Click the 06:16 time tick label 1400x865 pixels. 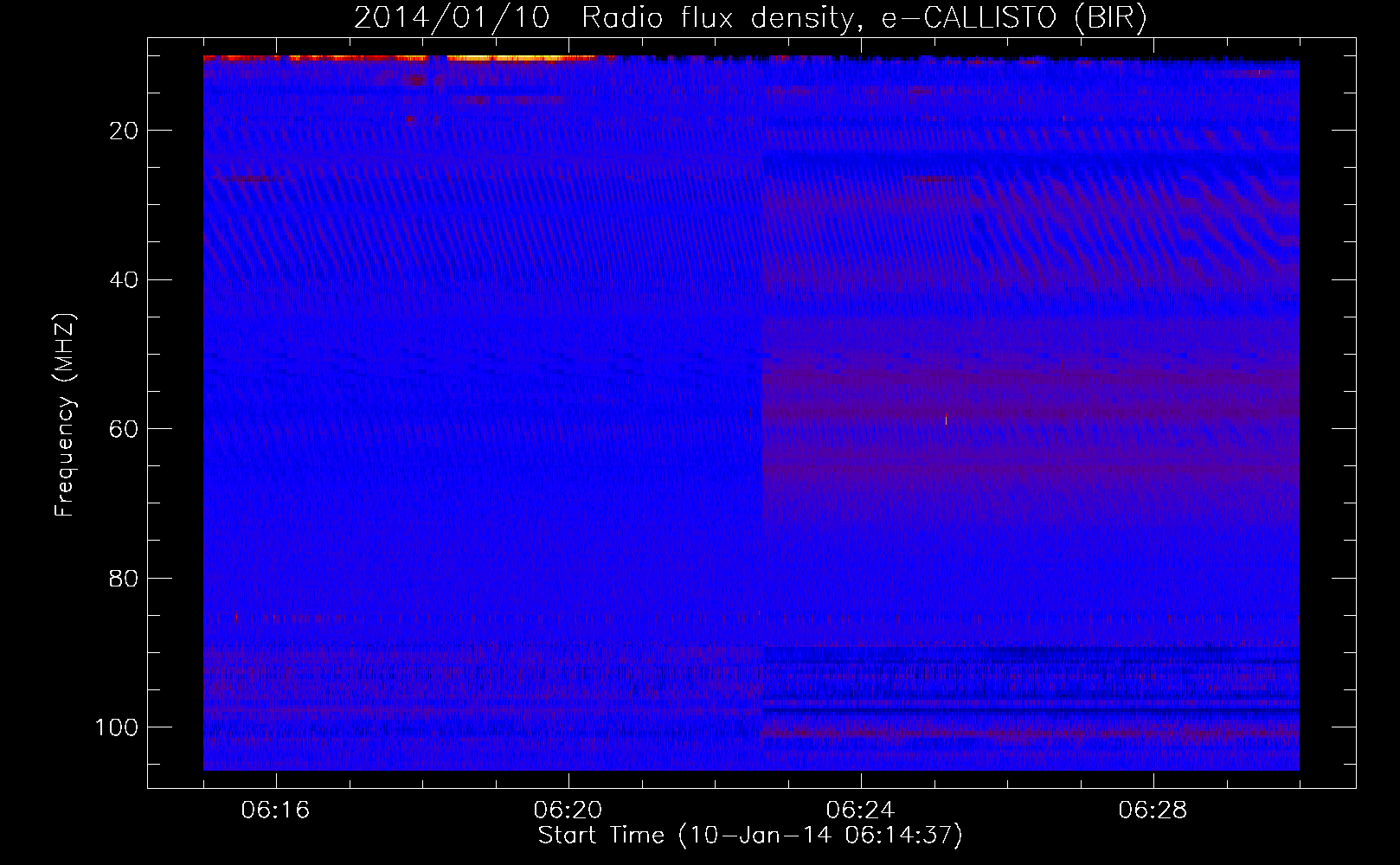pos(275,811)
